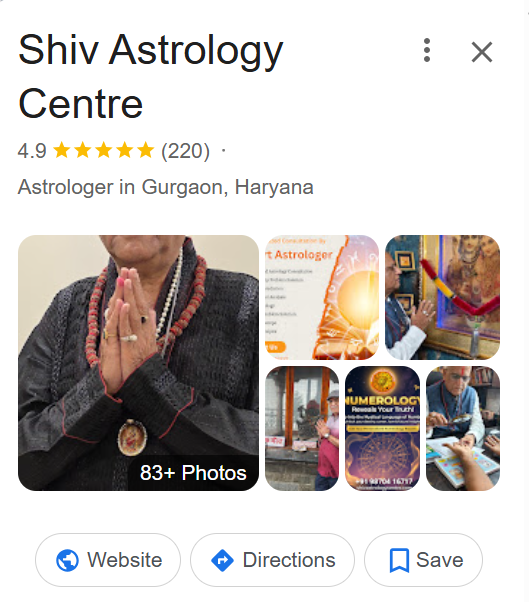Get Directions to the astrology centre
Viewport: 529px width, 602px height.
tap(272, 560)
